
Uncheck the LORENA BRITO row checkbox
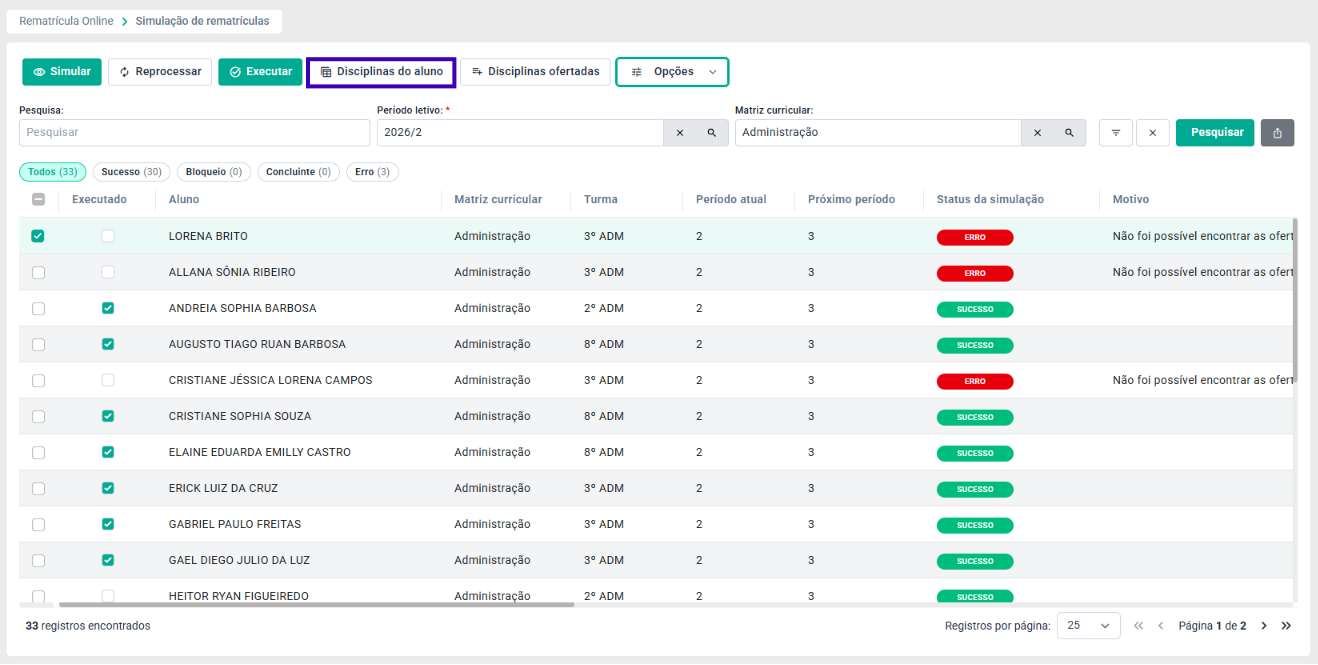[38, 236]
